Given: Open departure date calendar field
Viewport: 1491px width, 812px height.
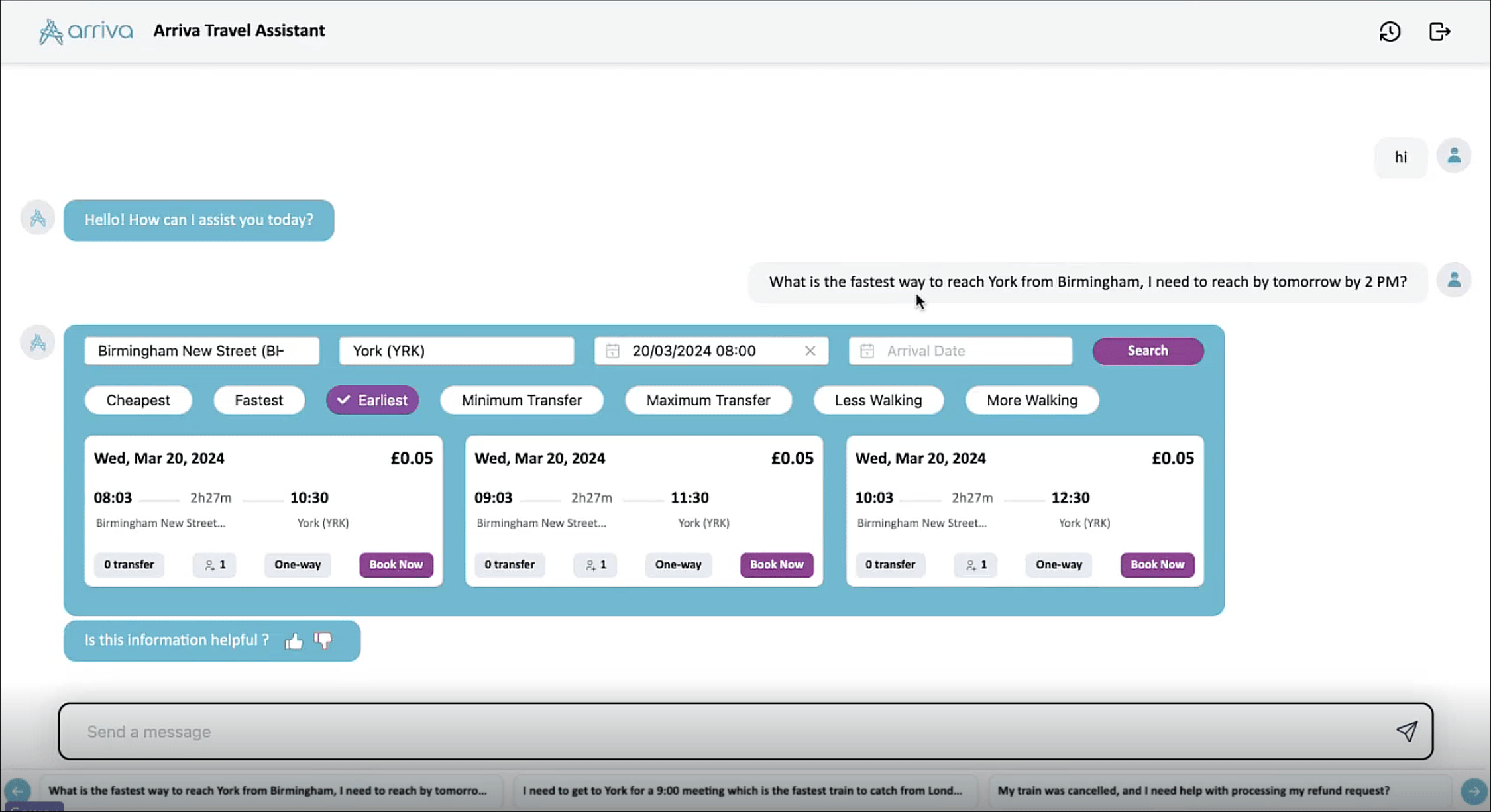Looking at the screenshot, I should (702, 351).
